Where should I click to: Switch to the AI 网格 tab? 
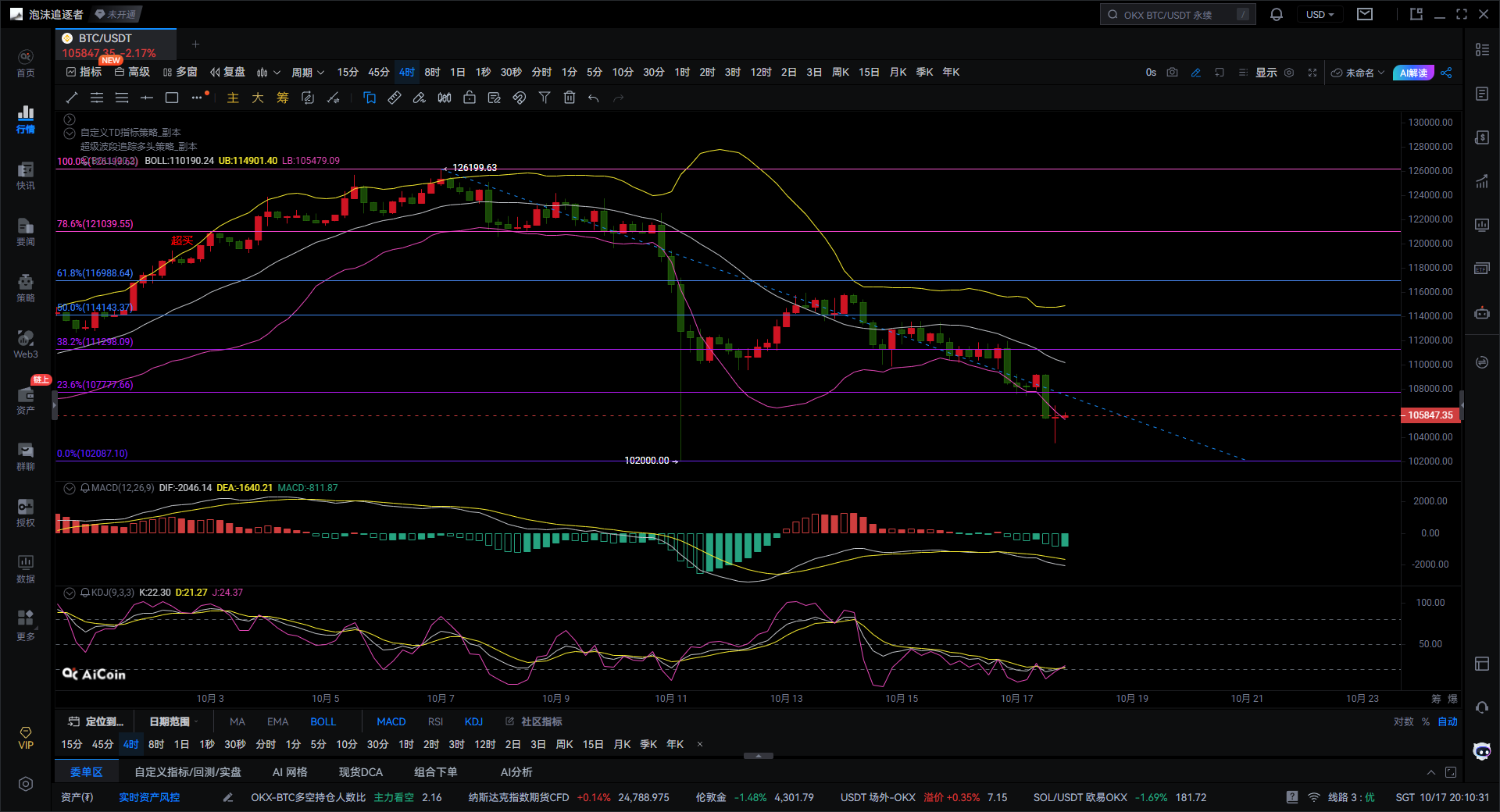coord(290,772)
